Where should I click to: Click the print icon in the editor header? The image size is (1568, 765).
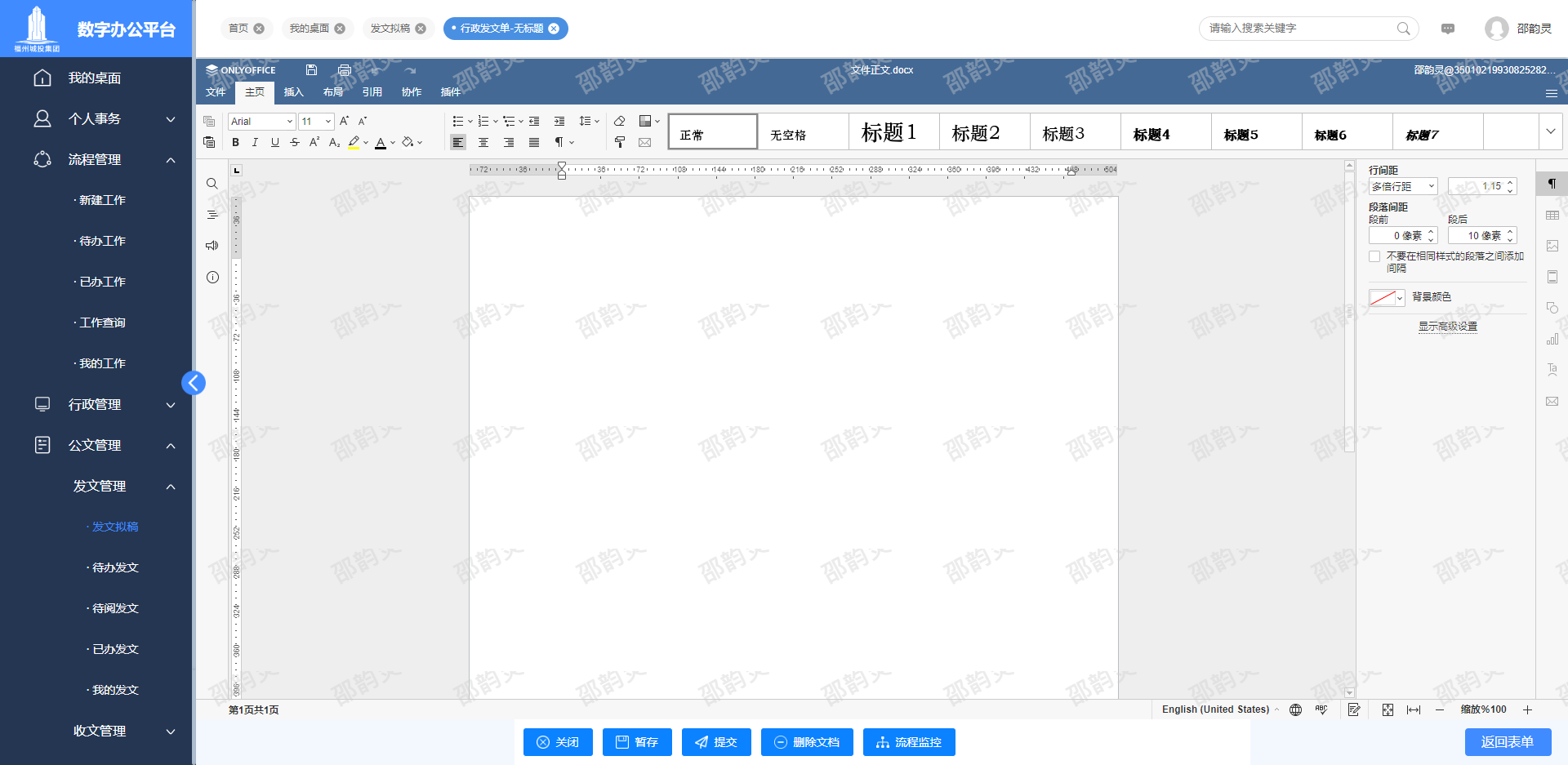[x=344, y=70]
